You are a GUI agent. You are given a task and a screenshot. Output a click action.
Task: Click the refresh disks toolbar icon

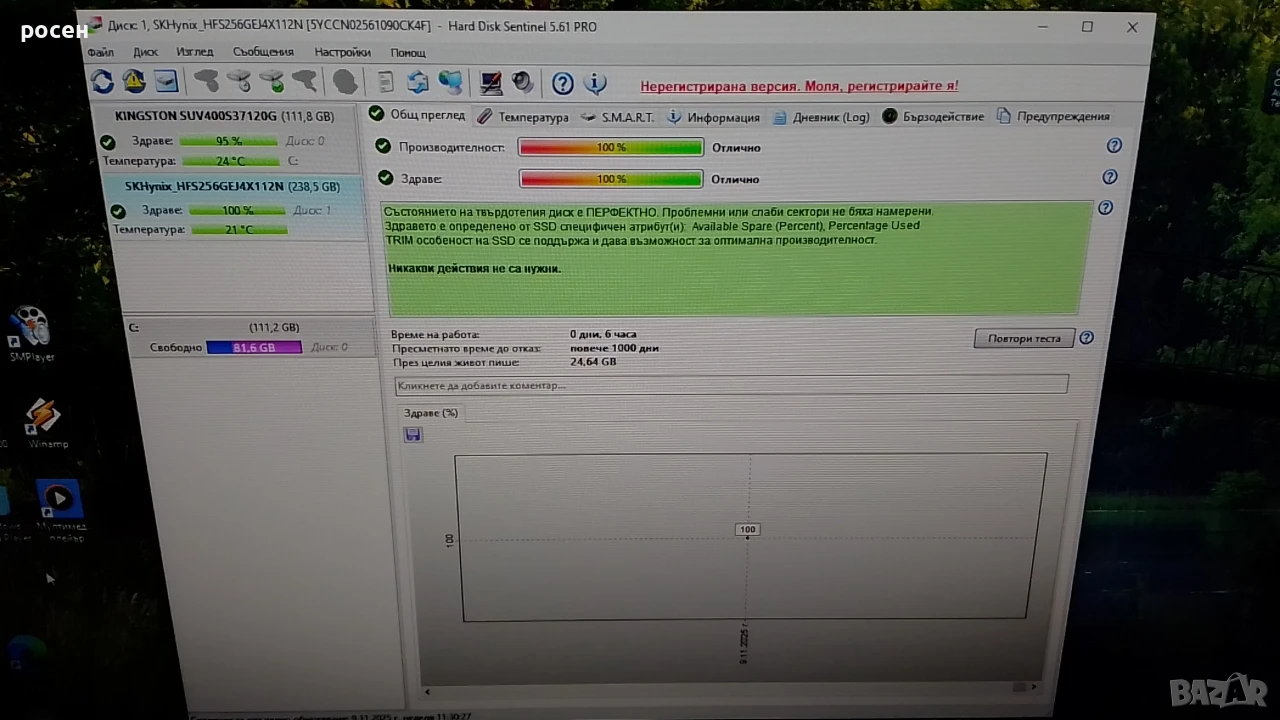[101, 81]
